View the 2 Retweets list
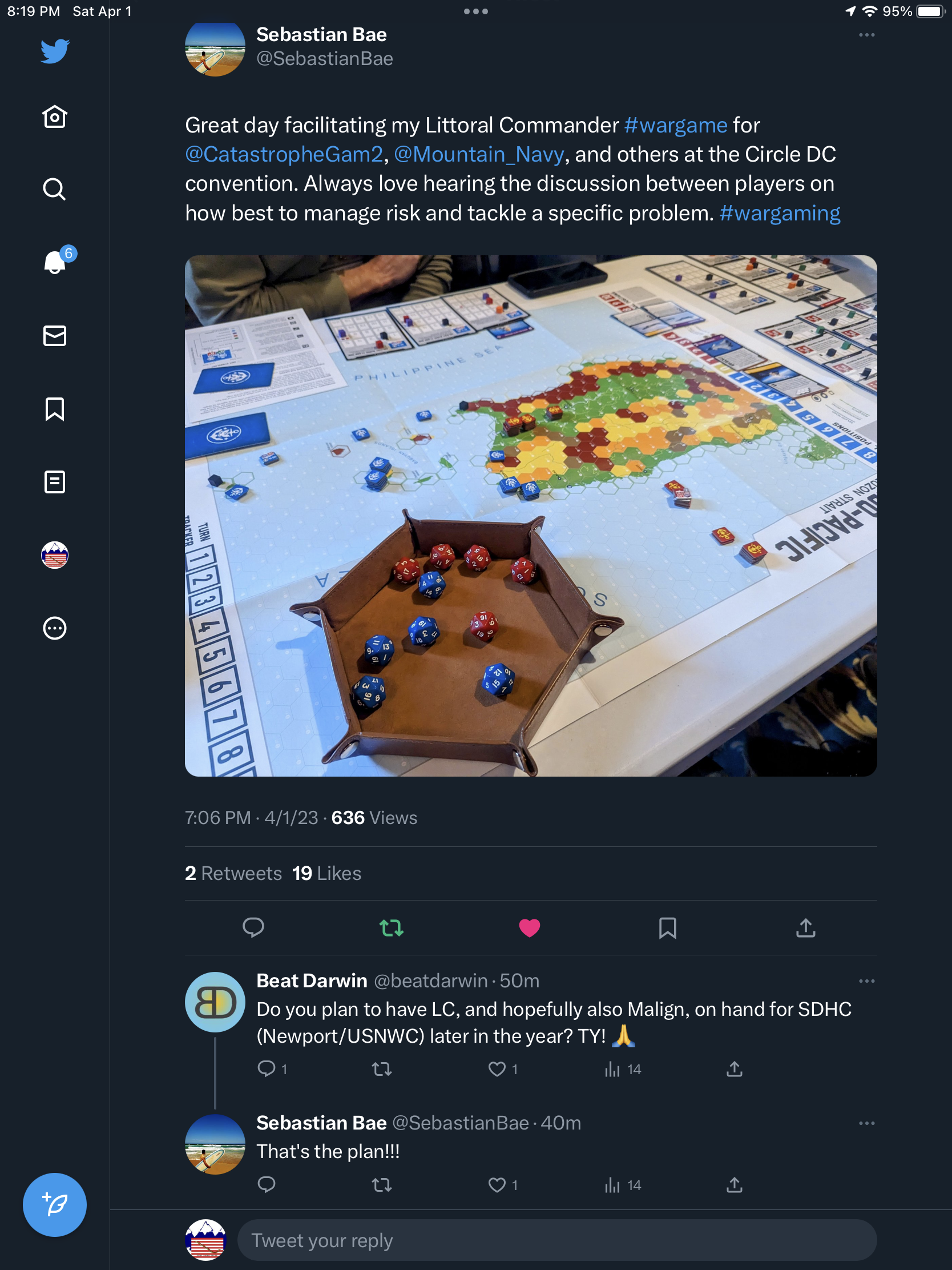This screenshot has width=952, height=1270. tap(233, 873)
